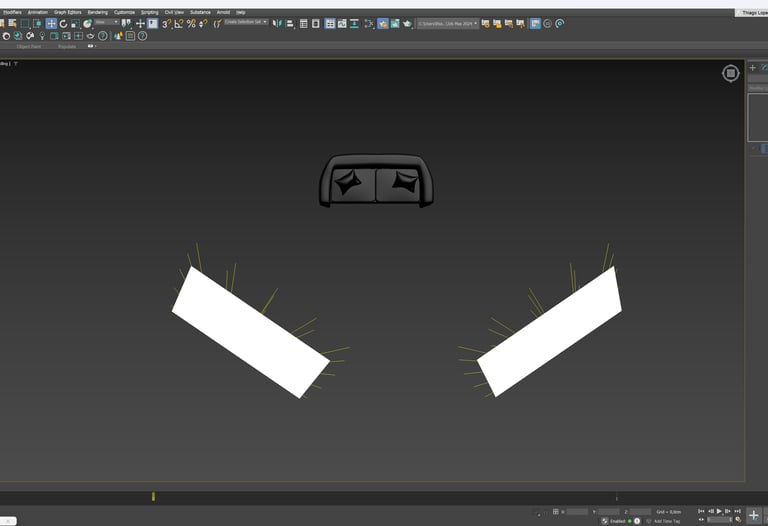Select the Move tool in toolbar
Screen dimensions: 768x526
click(x=51, y=24)
